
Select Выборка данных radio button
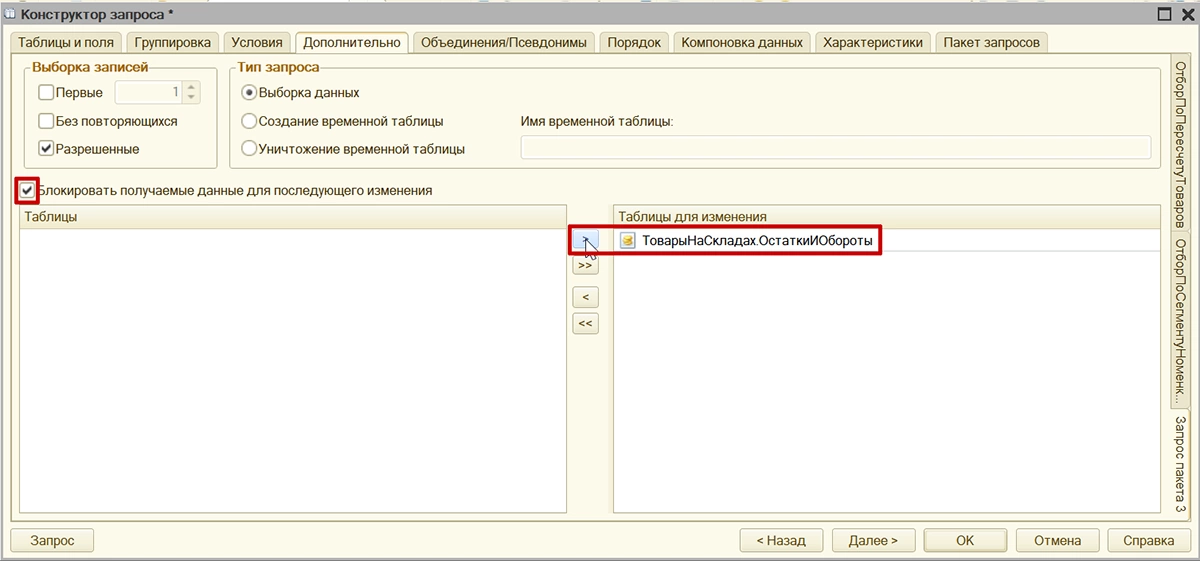(250, 93)
